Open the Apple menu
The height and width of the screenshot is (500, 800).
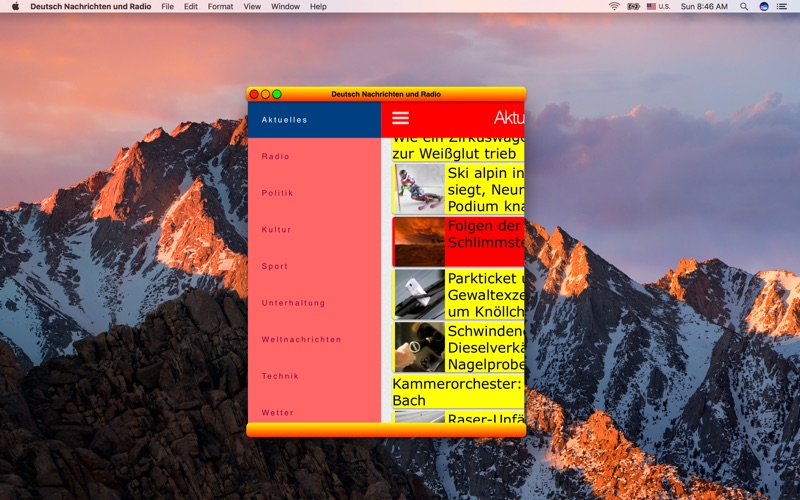coord(15,6)
